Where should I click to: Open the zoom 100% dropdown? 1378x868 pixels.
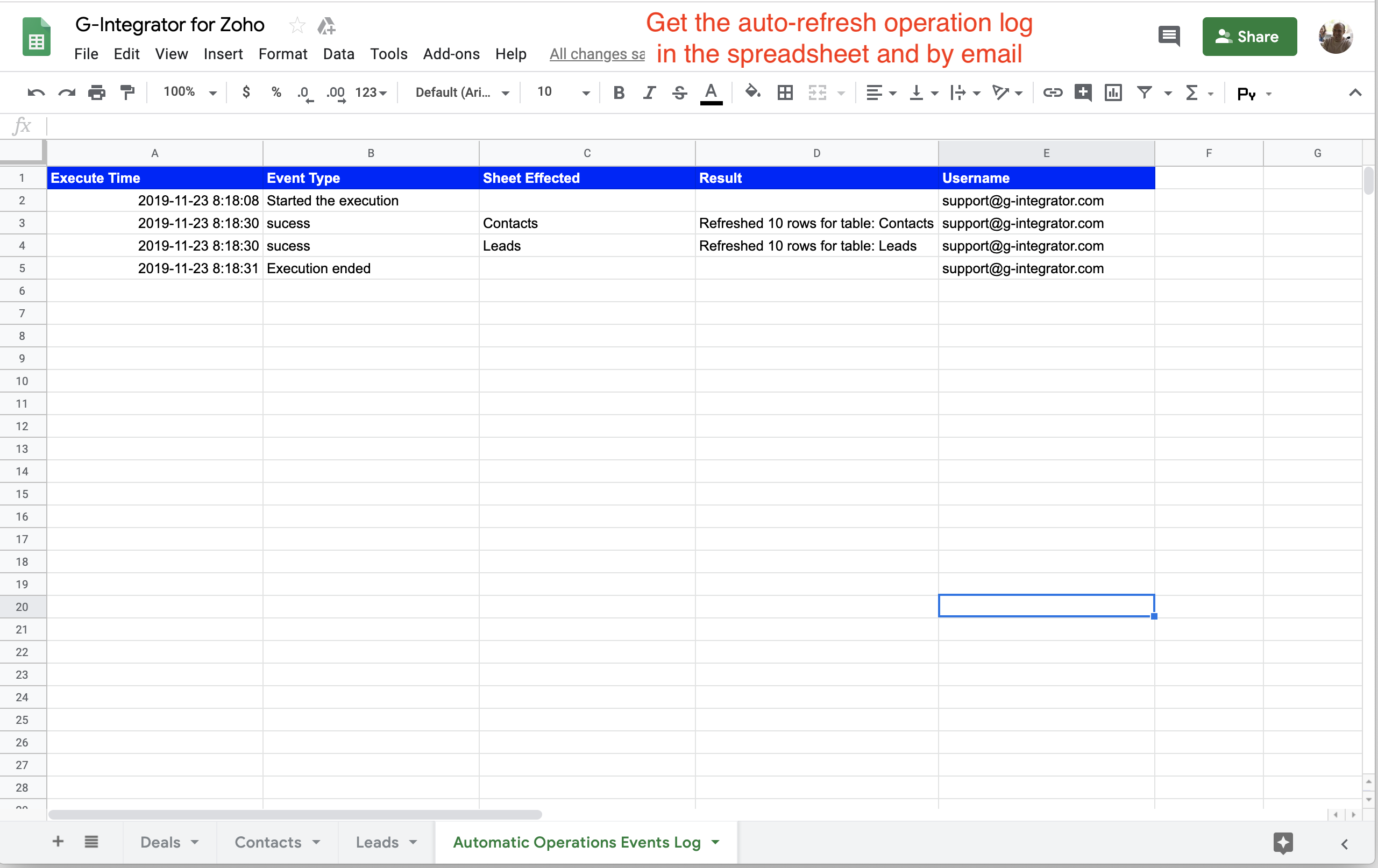tap(189, 92)
